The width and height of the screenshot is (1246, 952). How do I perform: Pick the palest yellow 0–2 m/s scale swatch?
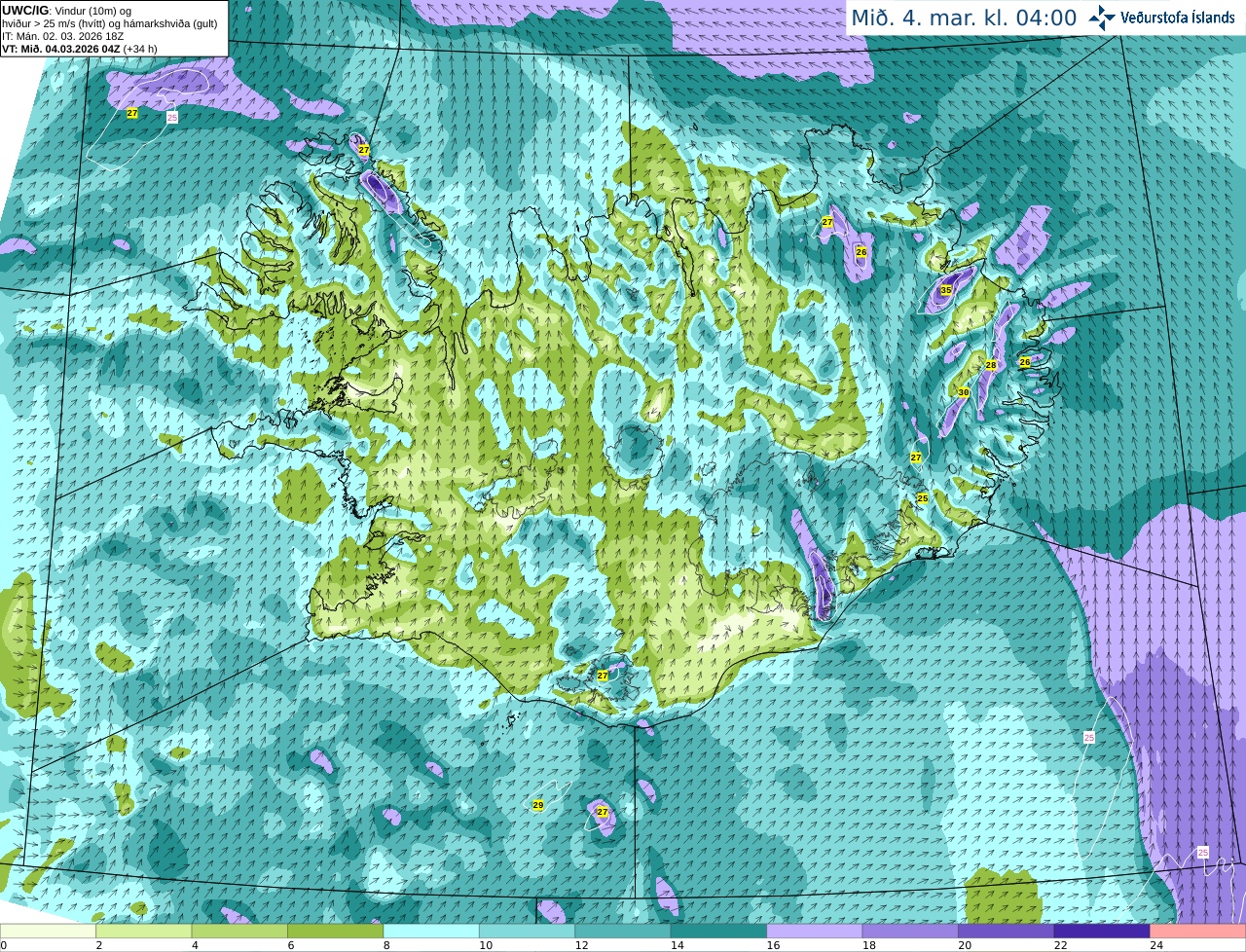click(x=48, y=931)
